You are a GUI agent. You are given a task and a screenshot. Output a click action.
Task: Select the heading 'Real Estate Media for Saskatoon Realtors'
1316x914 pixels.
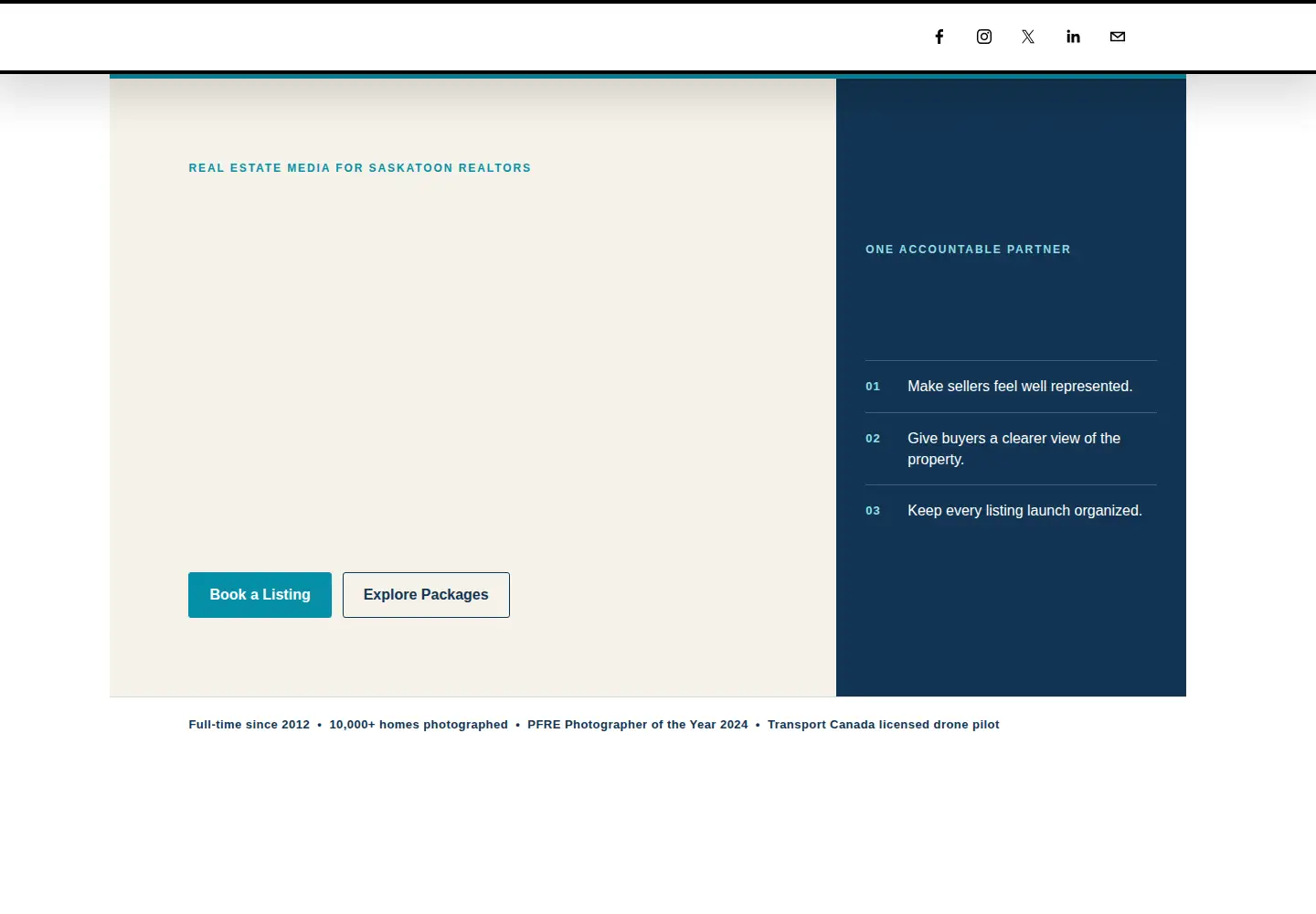tap(359, 168)
